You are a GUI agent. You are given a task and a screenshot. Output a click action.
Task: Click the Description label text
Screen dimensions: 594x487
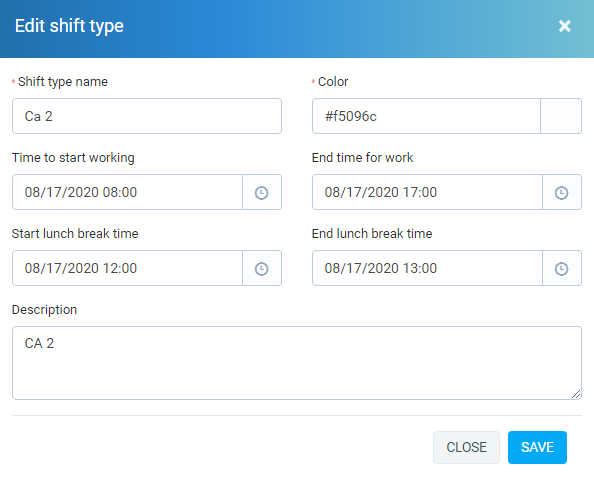coord(44,310)
